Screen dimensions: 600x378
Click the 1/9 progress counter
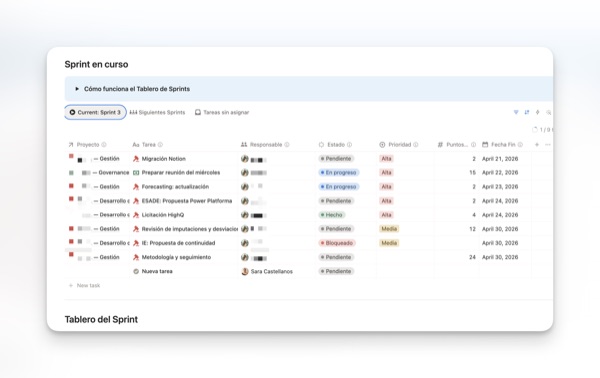543,130
